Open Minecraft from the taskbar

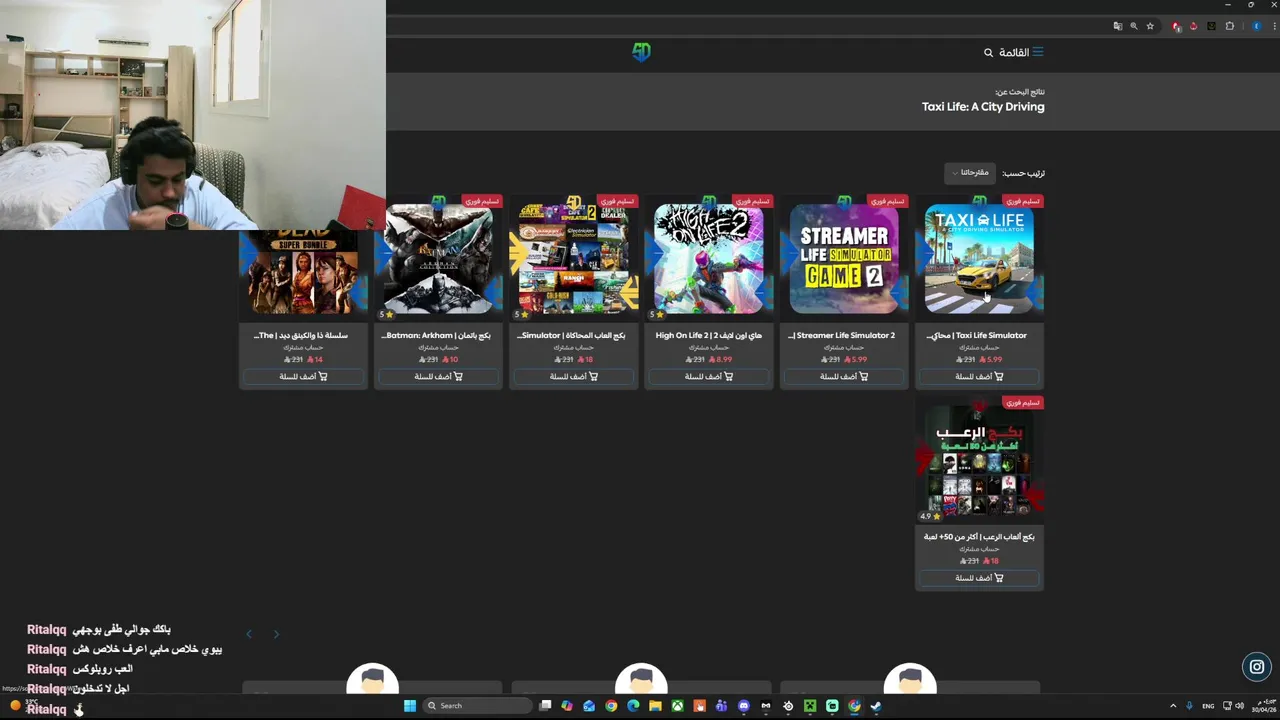pyautogui.click(x=810, y=706)
